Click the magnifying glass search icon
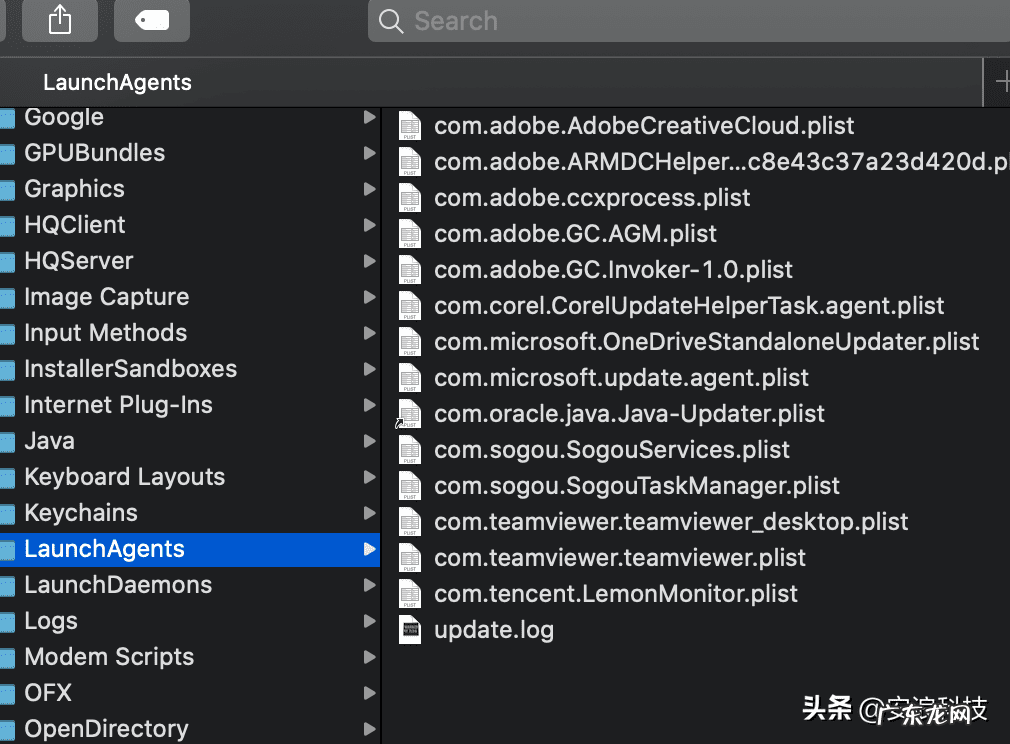The width and height of the screenshot is (1010, 744). pos(392,21)
